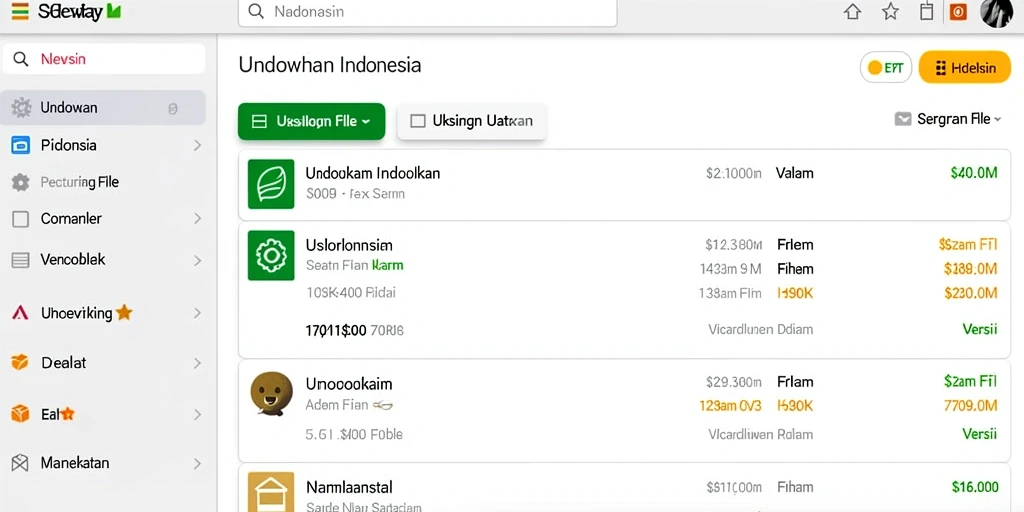Click the envelope icon beside Sergran File
The width and height of the screenshot is (1024, 512).
[903, 119]
